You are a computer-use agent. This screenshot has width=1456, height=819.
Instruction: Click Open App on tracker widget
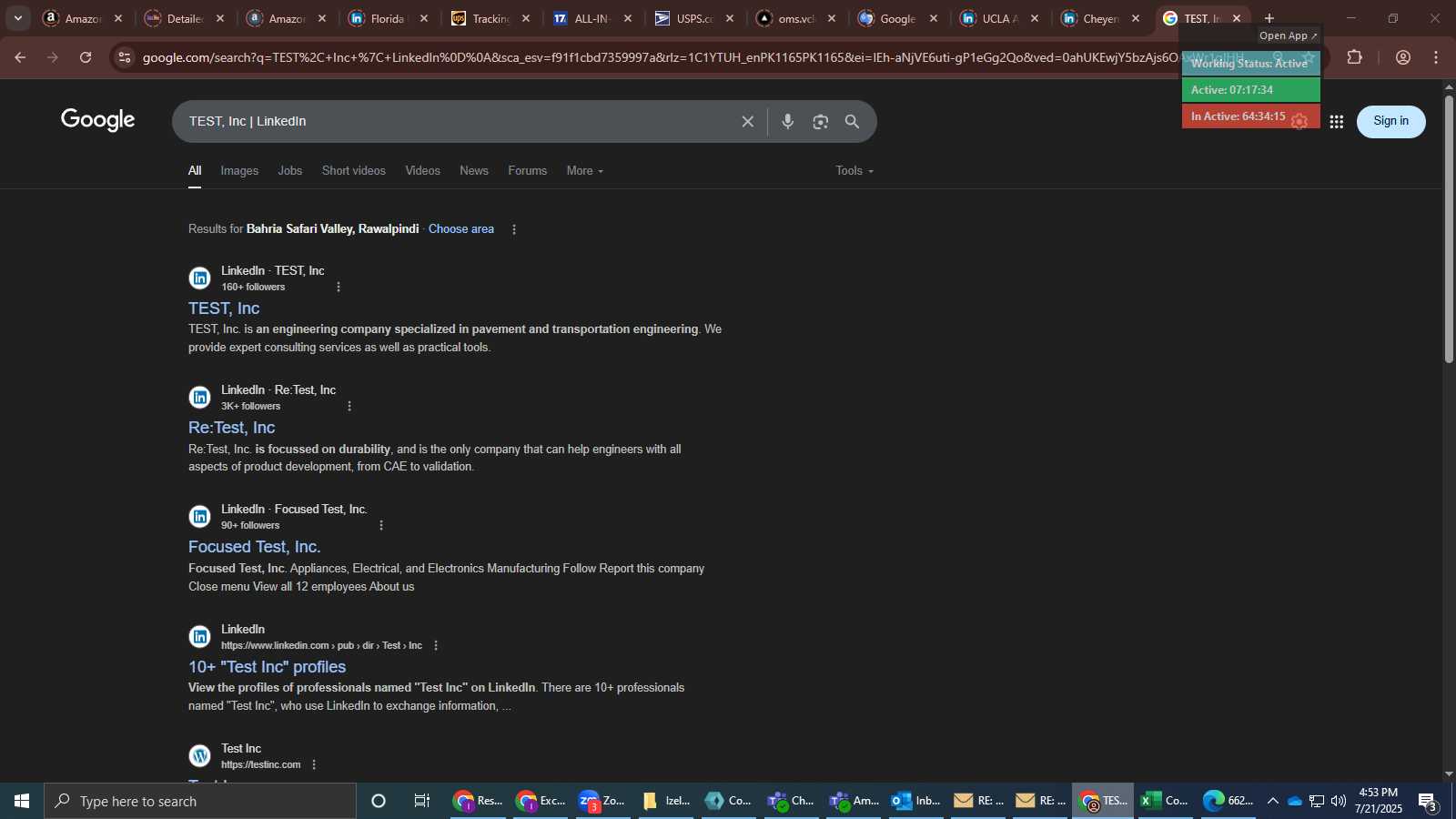click(x=1288, y=35)
